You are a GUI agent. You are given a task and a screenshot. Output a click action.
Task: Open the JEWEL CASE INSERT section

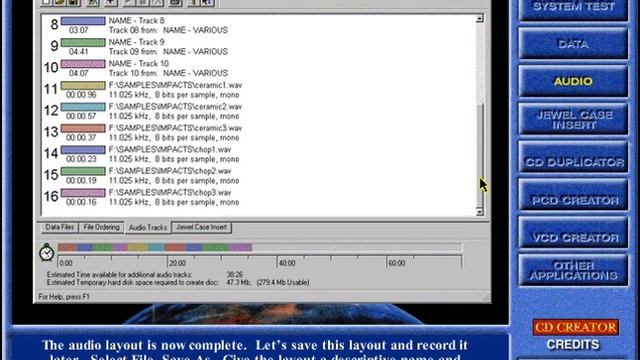coord(573,119)
